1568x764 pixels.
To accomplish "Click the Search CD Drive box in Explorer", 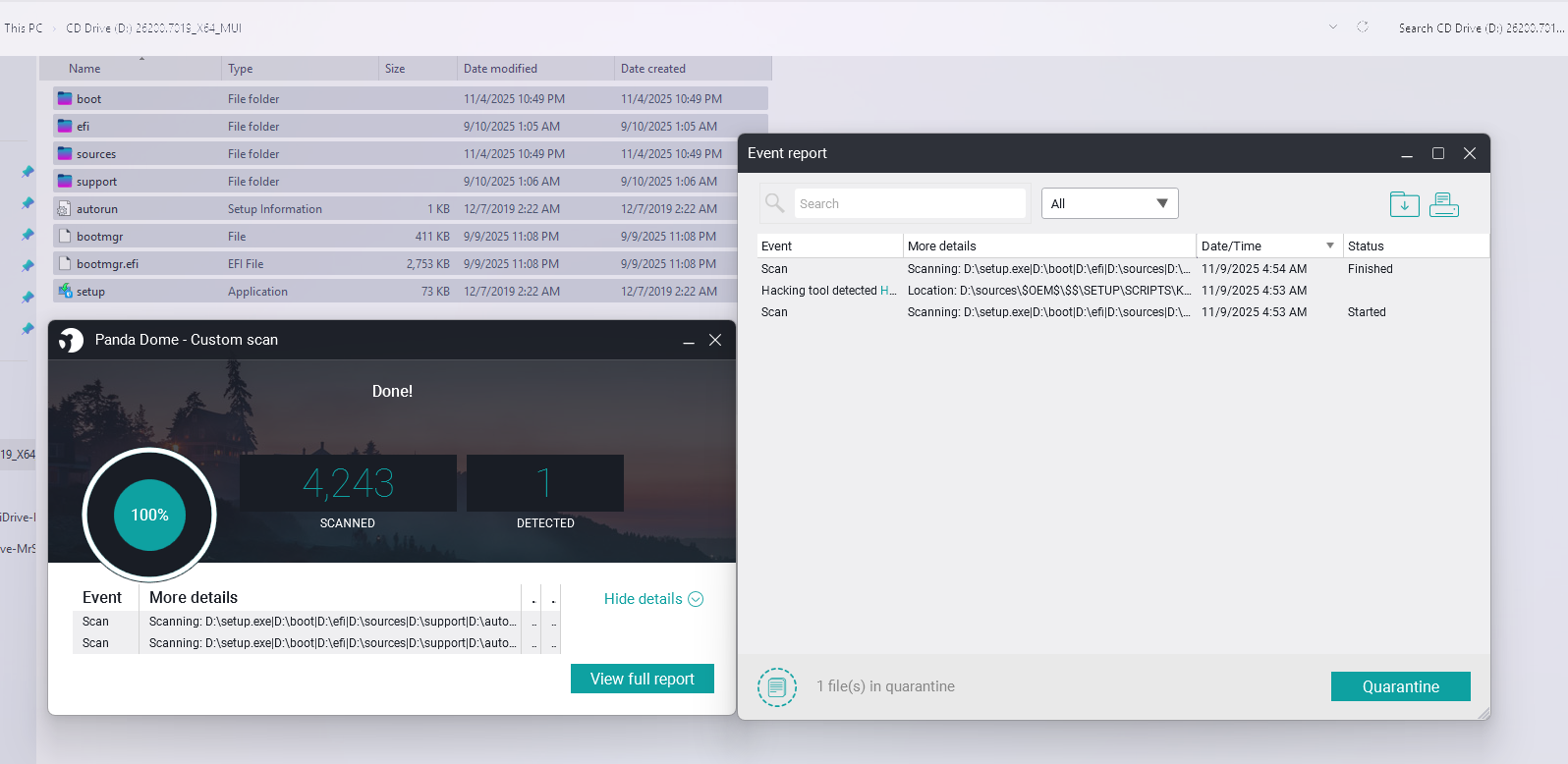I will pyautogui.click(x=1481, y=28).
